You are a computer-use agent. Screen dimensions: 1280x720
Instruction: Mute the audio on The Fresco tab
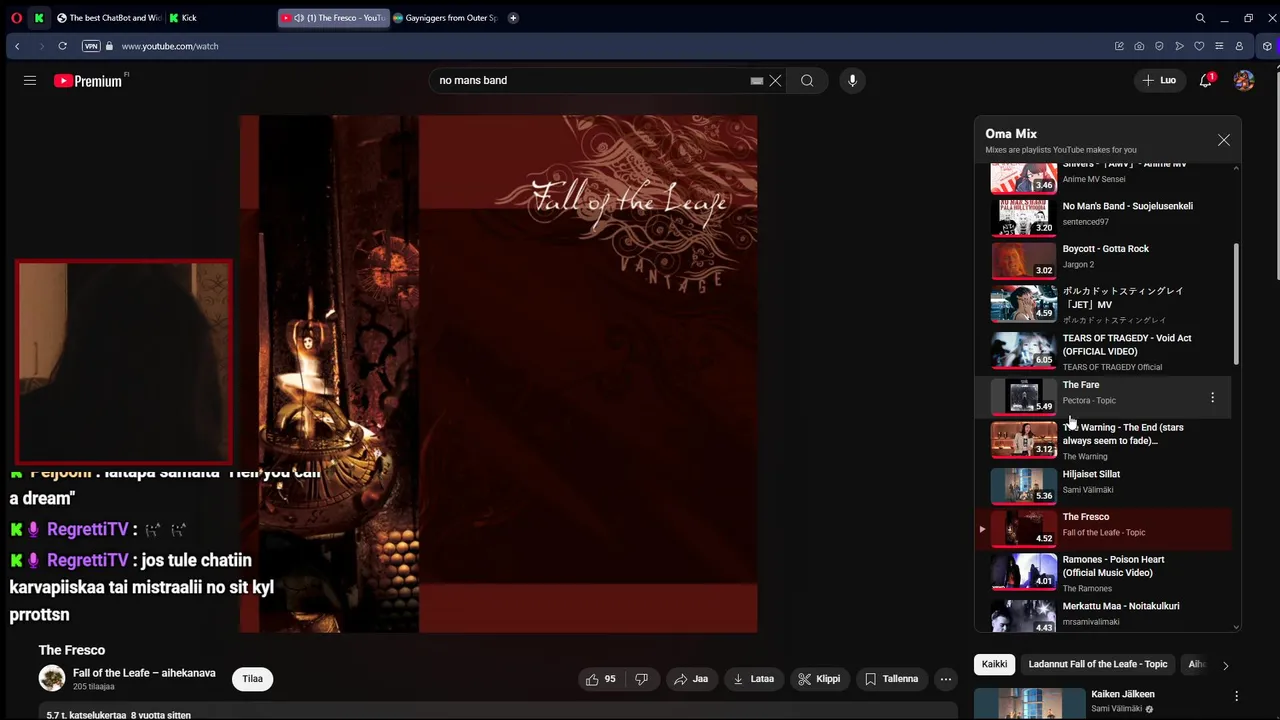tap(298, 18)
